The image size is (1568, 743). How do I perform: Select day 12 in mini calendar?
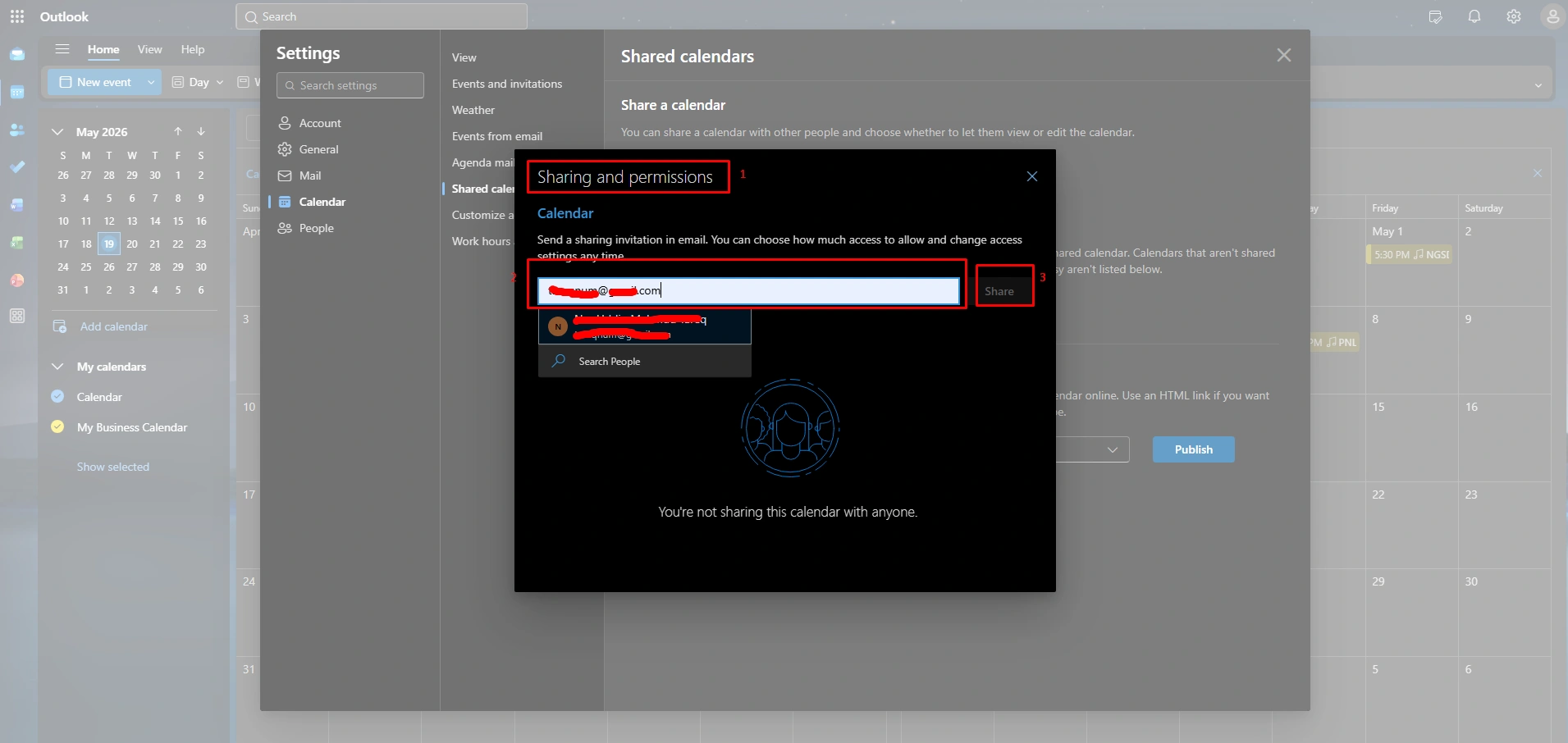109,221
